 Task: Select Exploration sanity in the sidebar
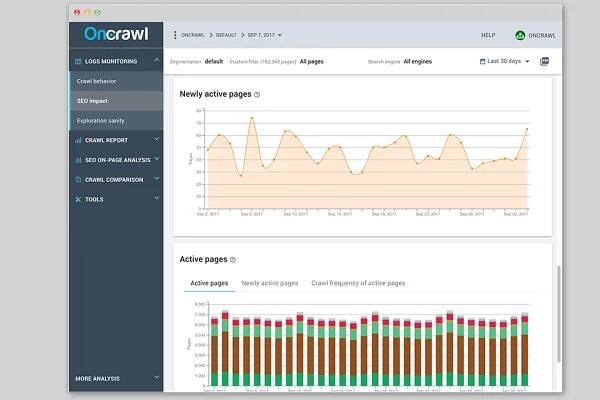coord(100,120)
